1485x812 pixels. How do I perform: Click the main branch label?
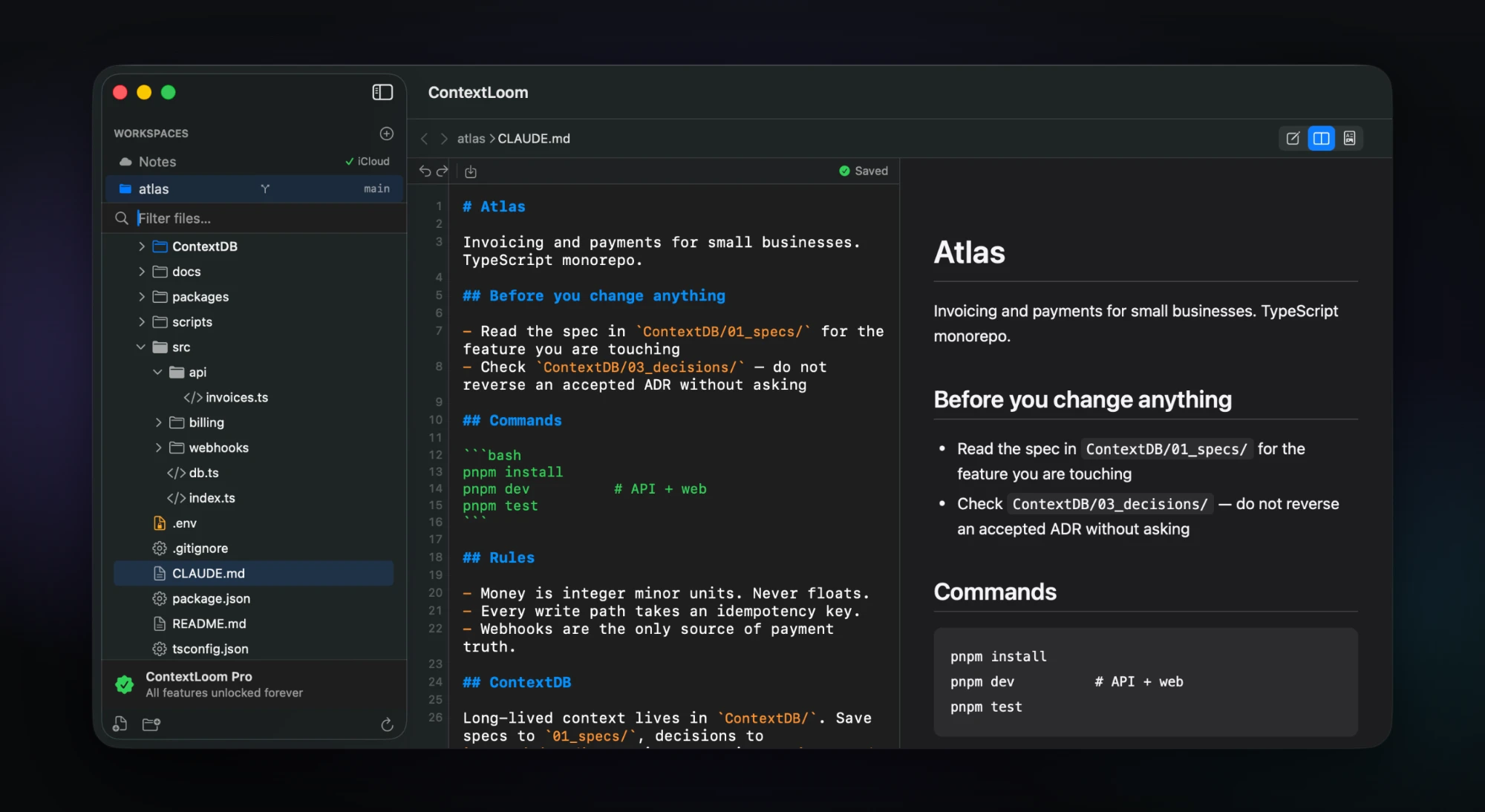point(376,189)
